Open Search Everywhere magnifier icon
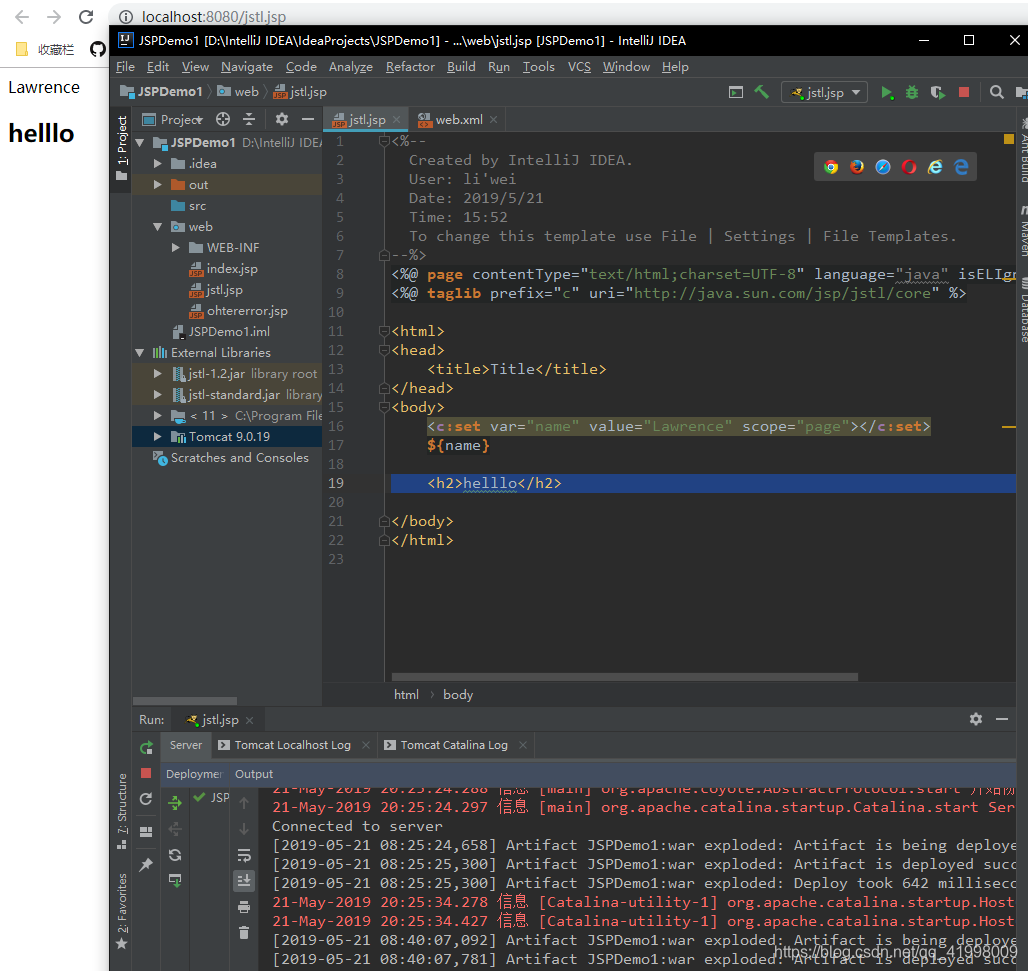 pyautogui.click(x=997, y=92)
